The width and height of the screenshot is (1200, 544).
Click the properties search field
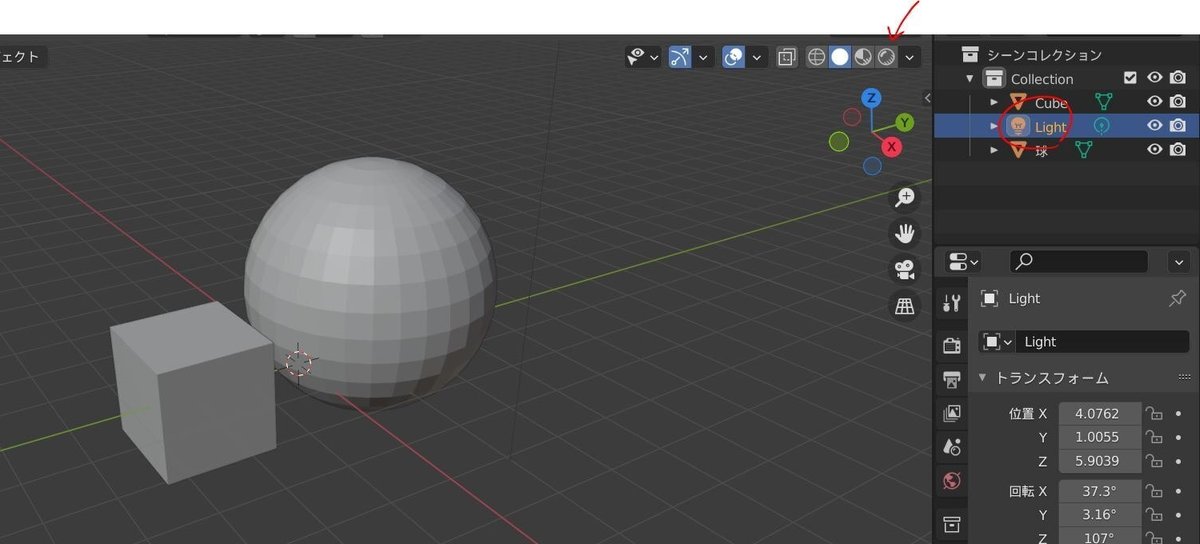tap(1079, 262)
